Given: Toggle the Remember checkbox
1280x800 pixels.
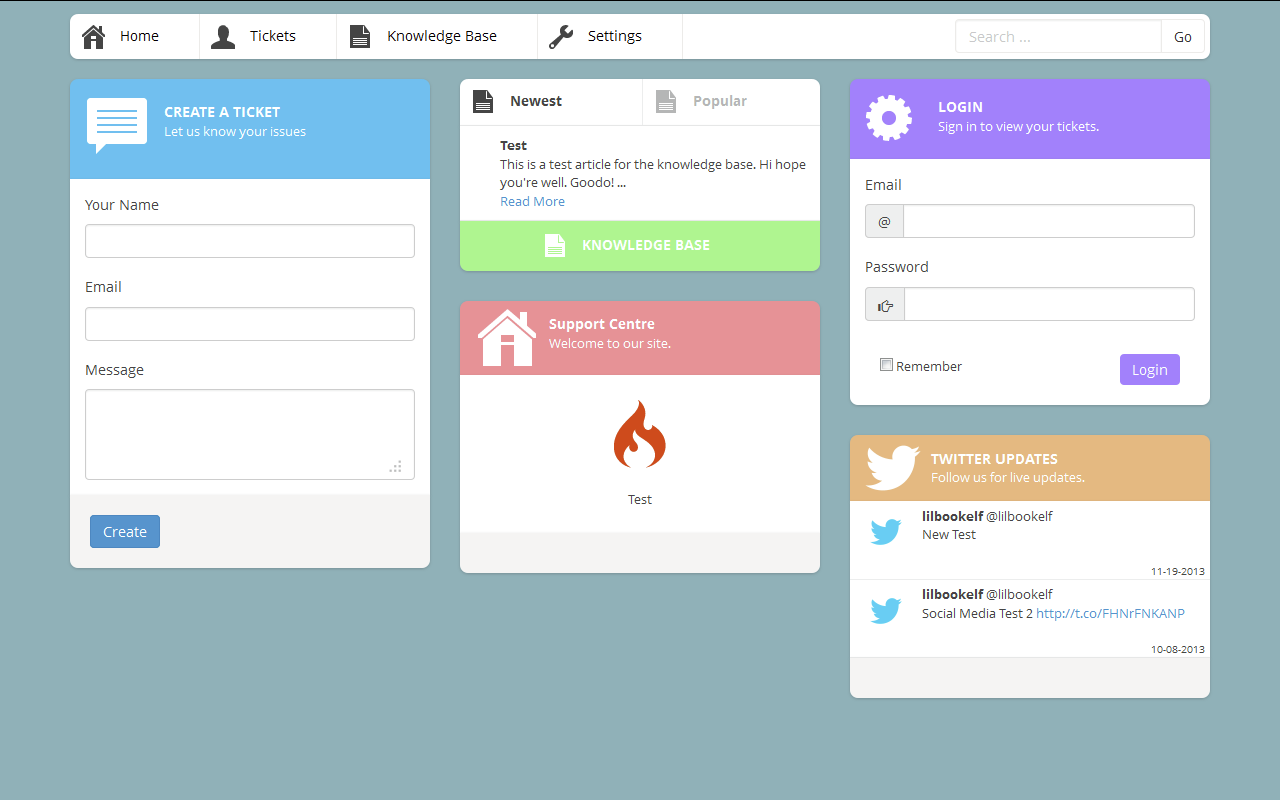Looking at the screenshot, I should (x=886, y=365).
